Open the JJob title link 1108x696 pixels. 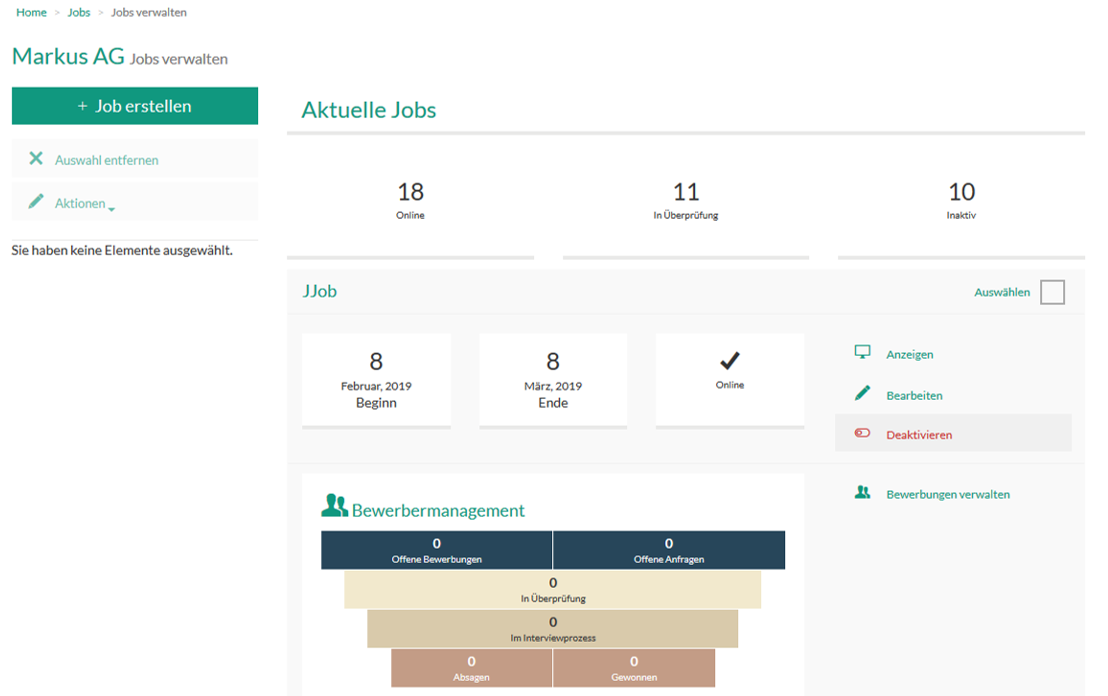[319, 291]
